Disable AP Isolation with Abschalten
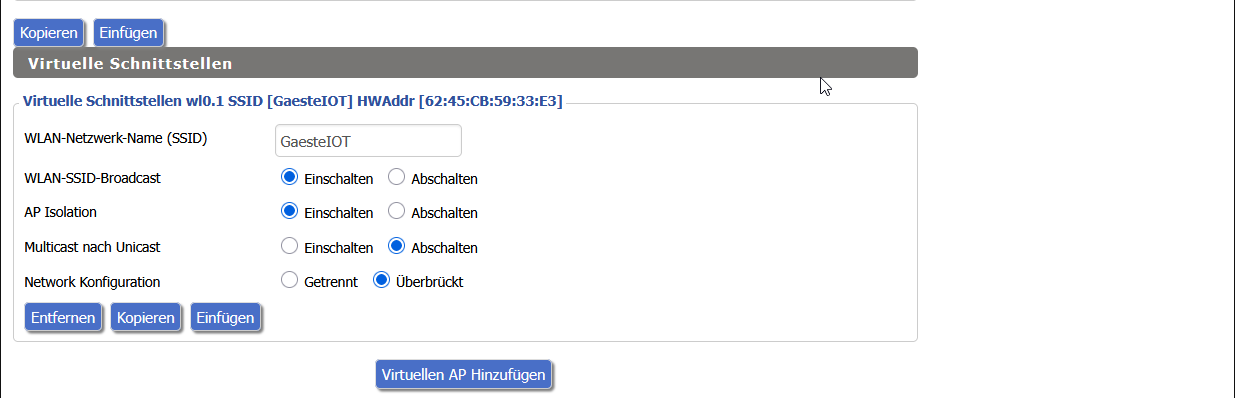 coord(396,212)
